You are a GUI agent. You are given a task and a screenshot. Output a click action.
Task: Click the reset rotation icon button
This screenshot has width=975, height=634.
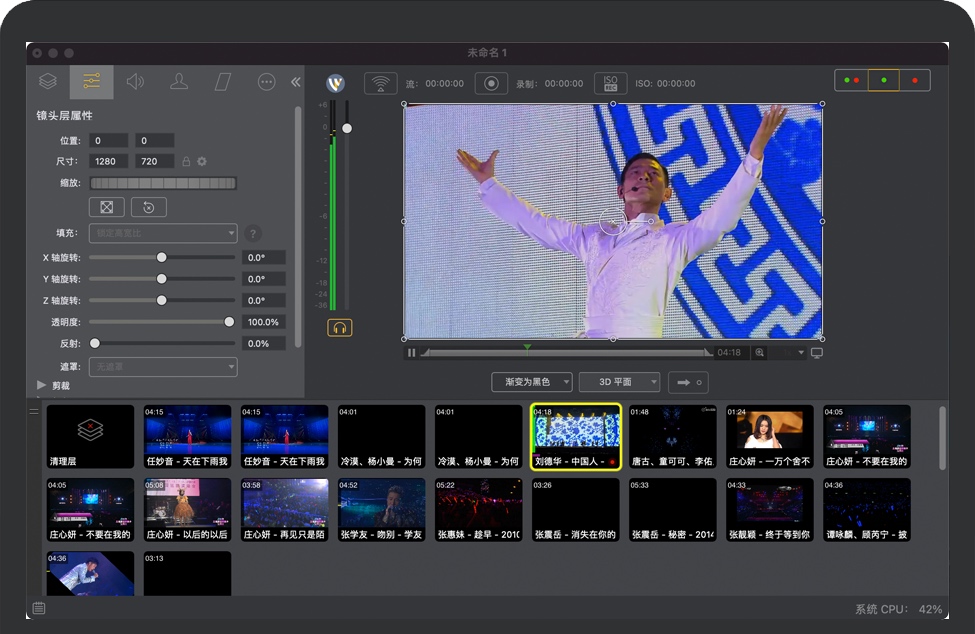tap(149, 207)
